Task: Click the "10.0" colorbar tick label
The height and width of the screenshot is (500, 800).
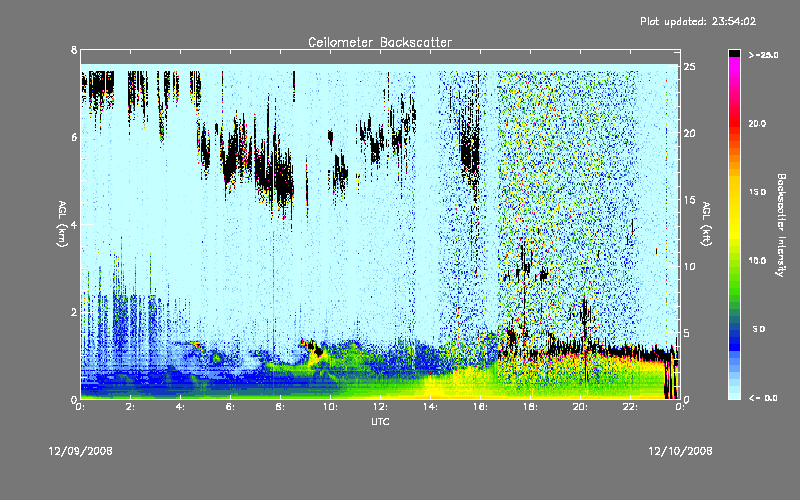Action: (757, 261)
